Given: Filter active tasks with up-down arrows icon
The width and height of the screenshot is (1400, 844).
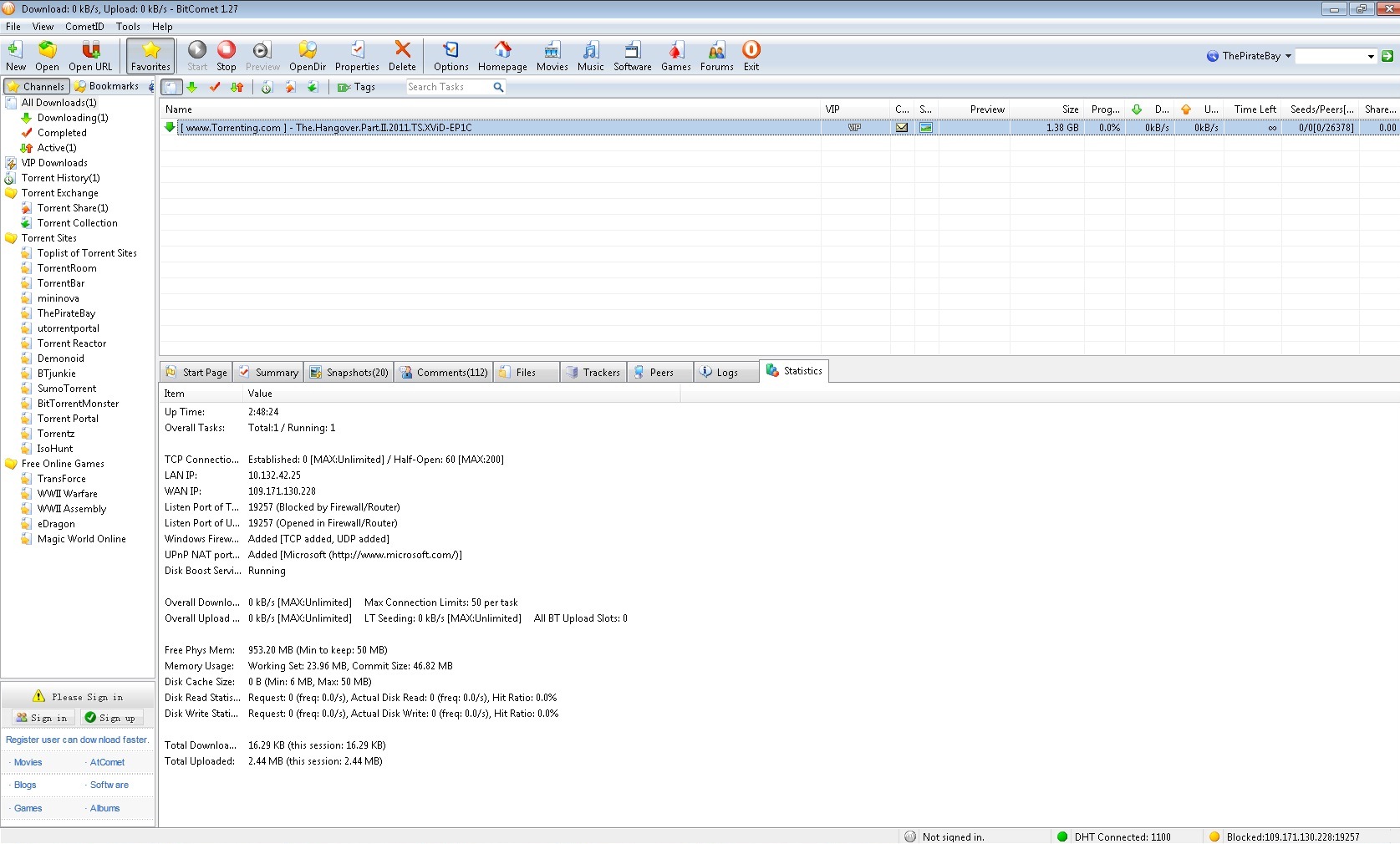Looking at the screenshot, I should click(x=237, y=87).
